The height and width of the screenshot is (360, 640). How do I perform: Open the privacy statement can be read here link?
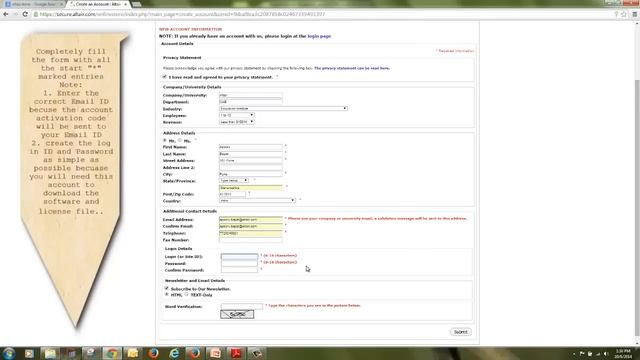(352, 68)
